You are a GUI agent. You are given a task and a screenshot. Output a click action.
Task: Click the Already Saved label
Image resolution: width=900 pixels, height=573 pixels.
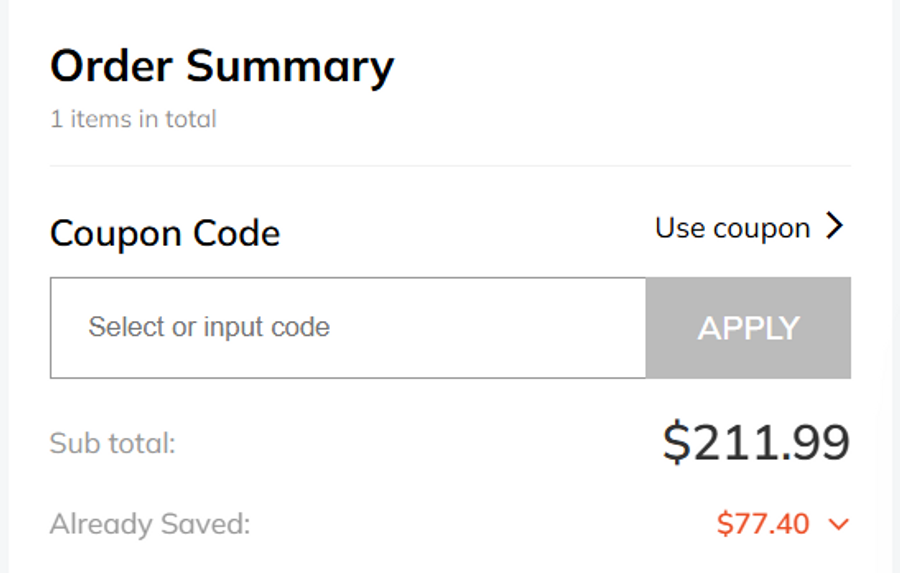(x=150, y=524)
